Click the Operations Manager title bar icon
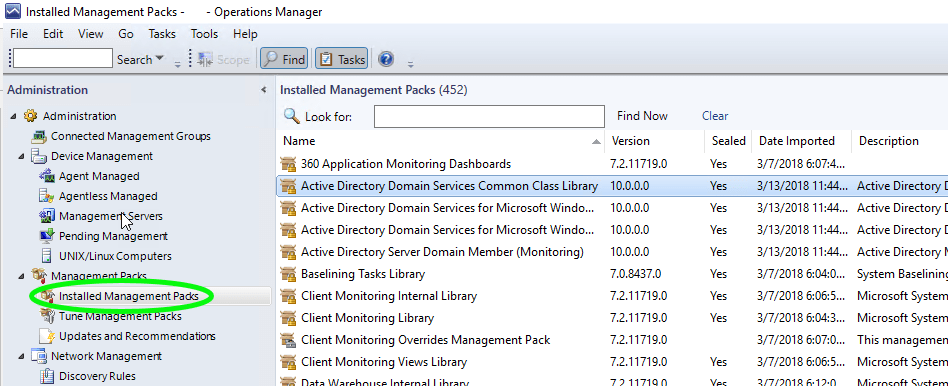The width and height of the screenshot is (948, 386). click(12, 11)
